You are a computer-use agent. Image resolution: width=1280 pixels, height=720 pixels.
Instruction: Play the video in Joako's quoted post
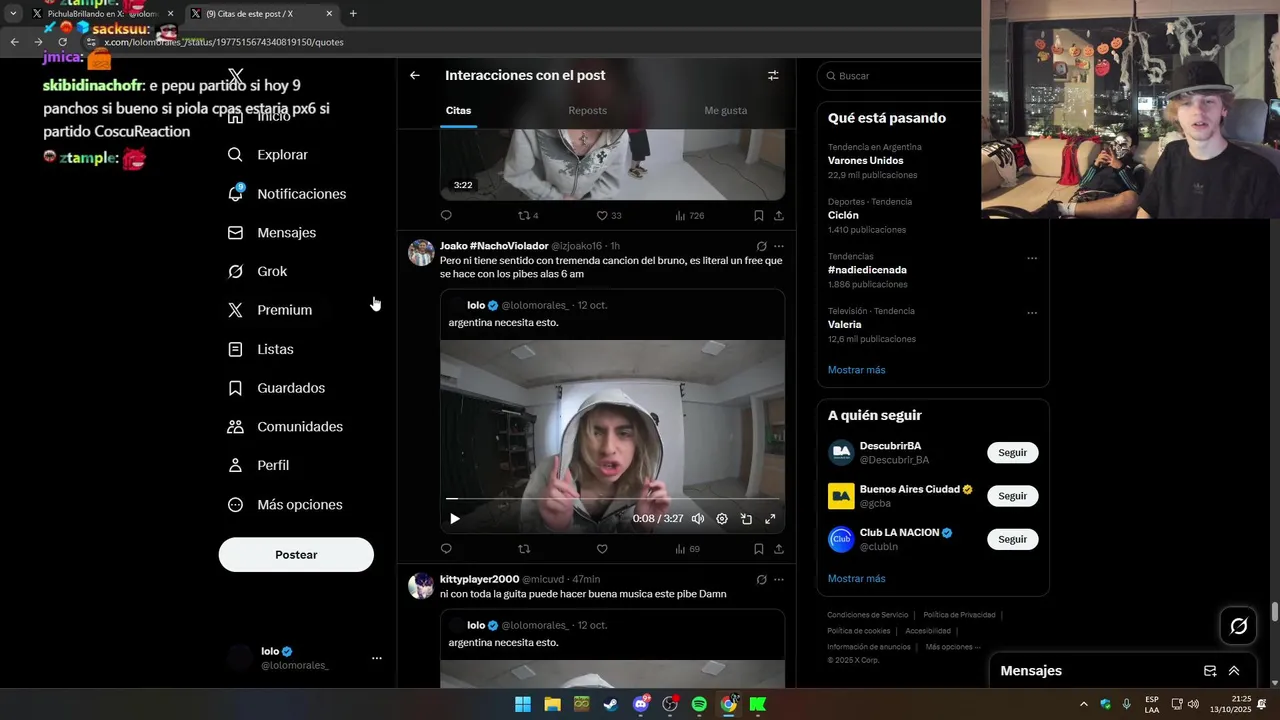(455, 519)
